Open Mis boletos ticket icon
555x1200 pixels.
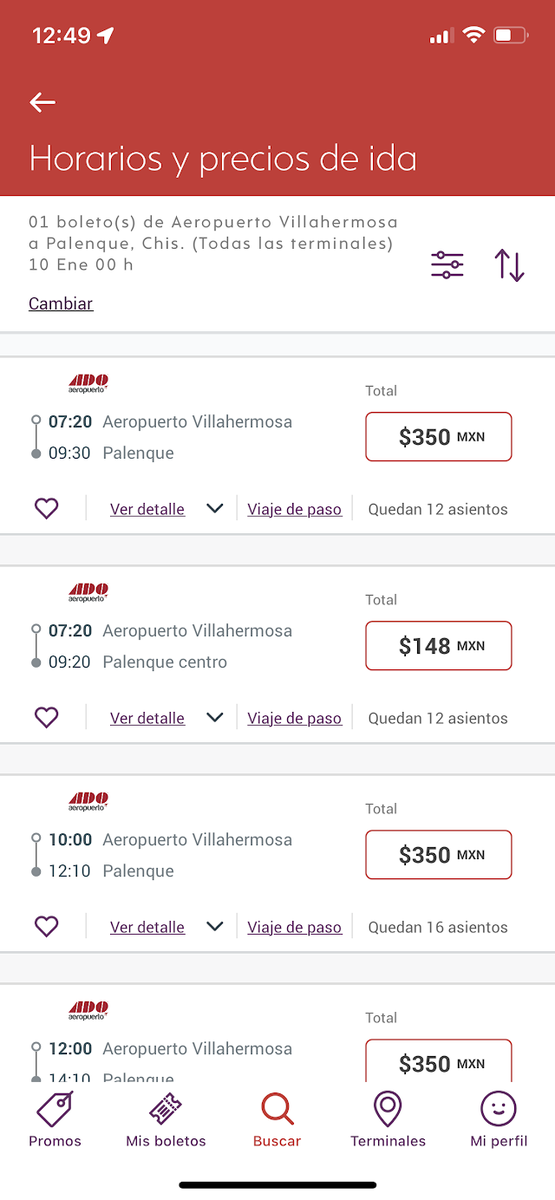pyautogui.click(x=166, y=1109)
